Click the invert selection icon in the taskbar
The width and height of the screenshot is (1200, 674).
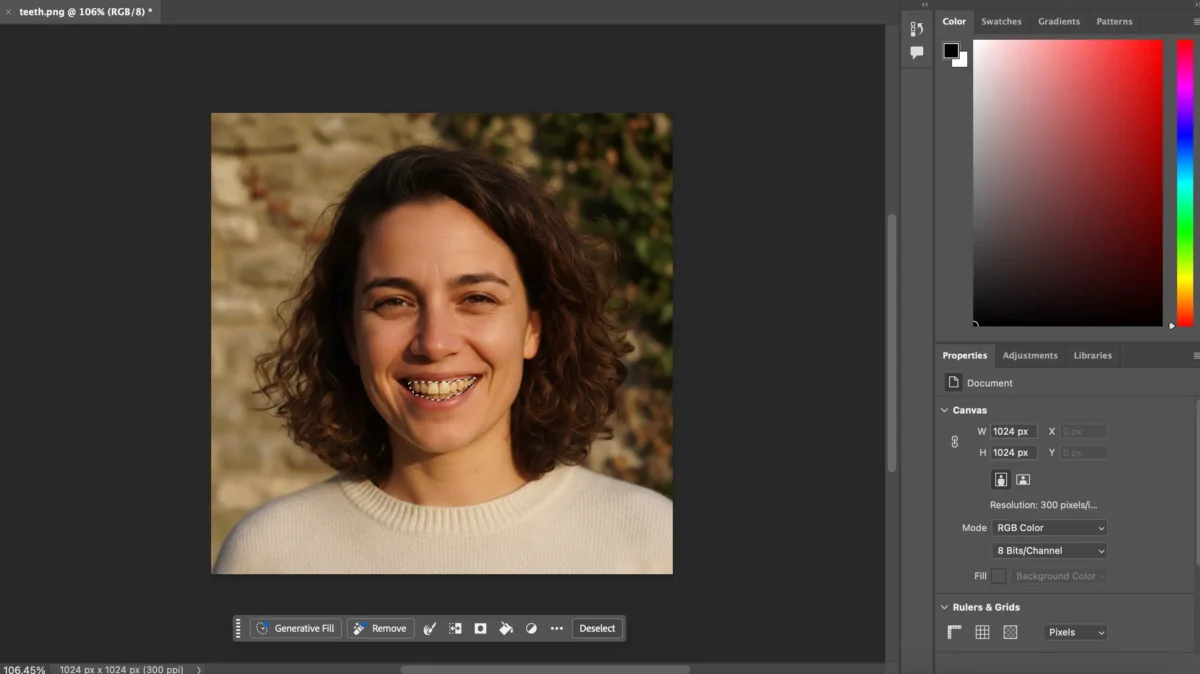pyautogui.click(x=455, y=628)
